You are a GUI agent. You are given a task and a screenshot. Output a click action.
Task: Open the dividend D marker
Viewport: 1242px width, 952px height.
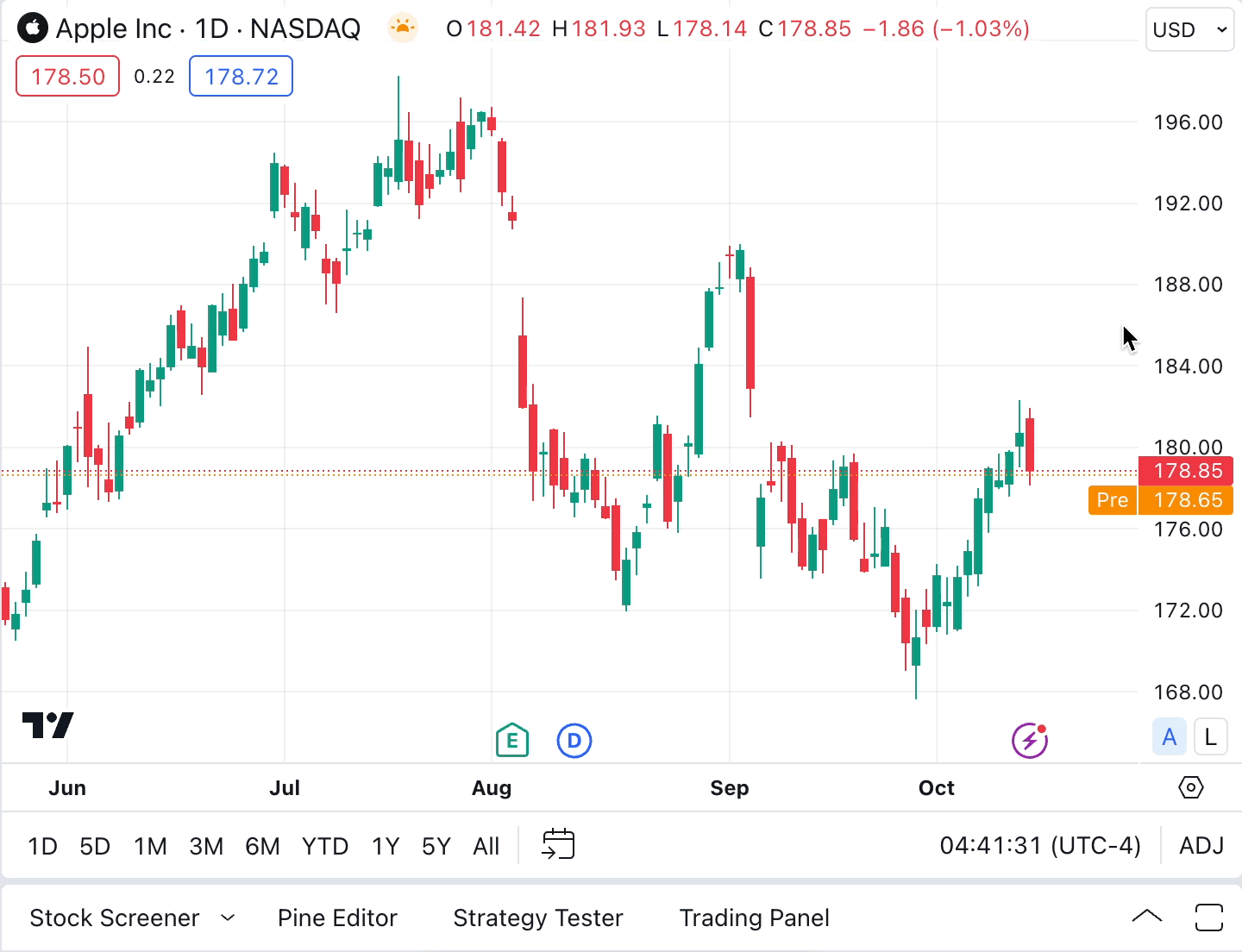(x=574, y=741)
